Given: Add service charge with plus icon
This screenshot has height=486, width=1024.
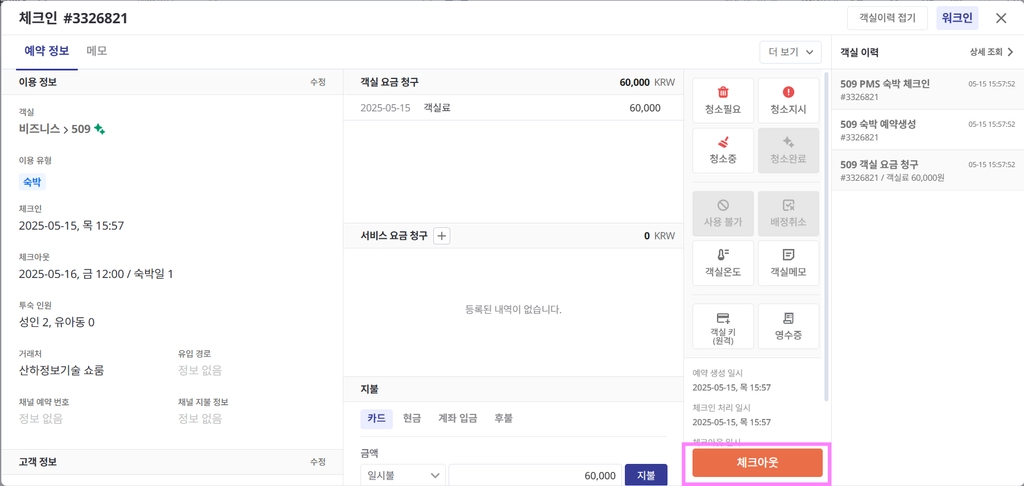Looking at the screenshot, I should pyautogui.click(x=442, y=236).
